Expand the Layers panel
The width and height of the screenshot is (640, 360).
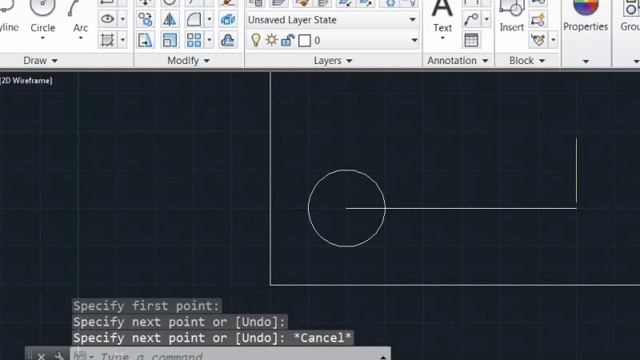point(332,60)
